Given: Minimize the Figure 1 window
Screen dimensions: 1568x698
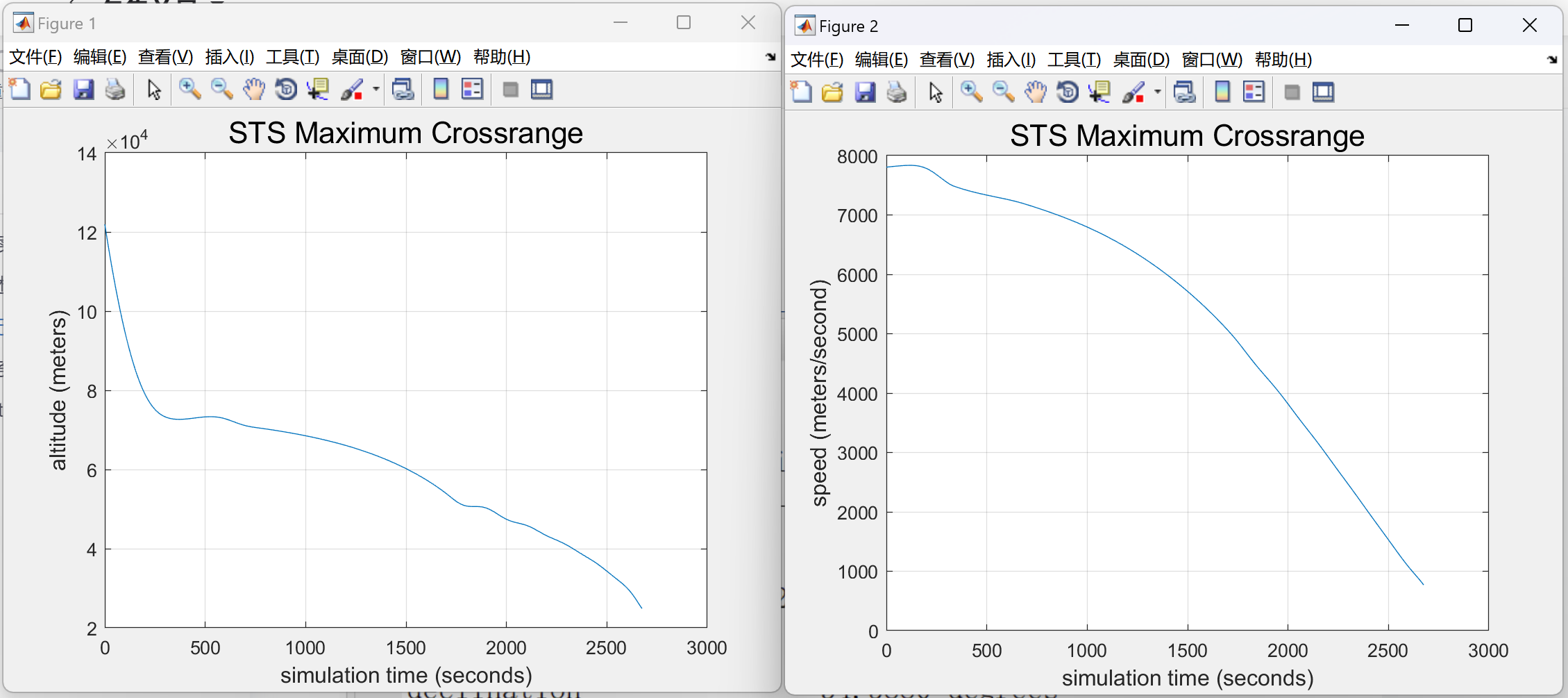Looking at the screenshot, I should [x=621, y=23].
